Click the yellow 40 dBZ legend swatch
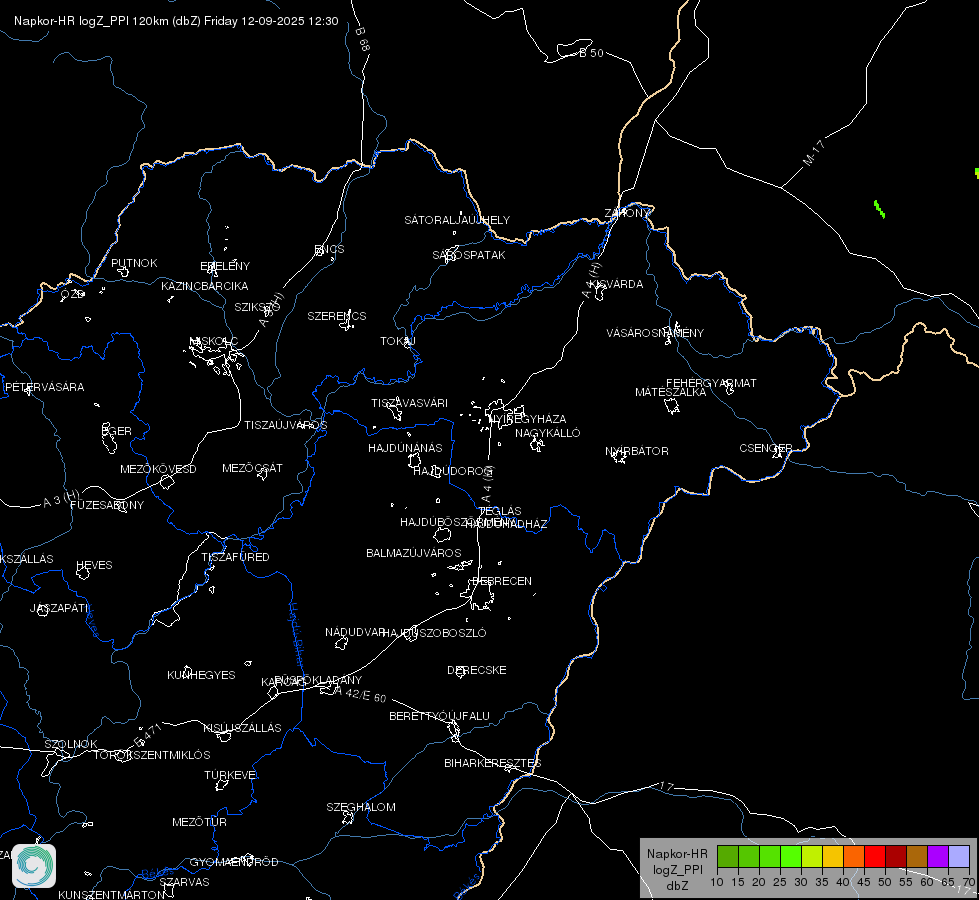Viewport: 979px width, 900px height. coord(833,856)
